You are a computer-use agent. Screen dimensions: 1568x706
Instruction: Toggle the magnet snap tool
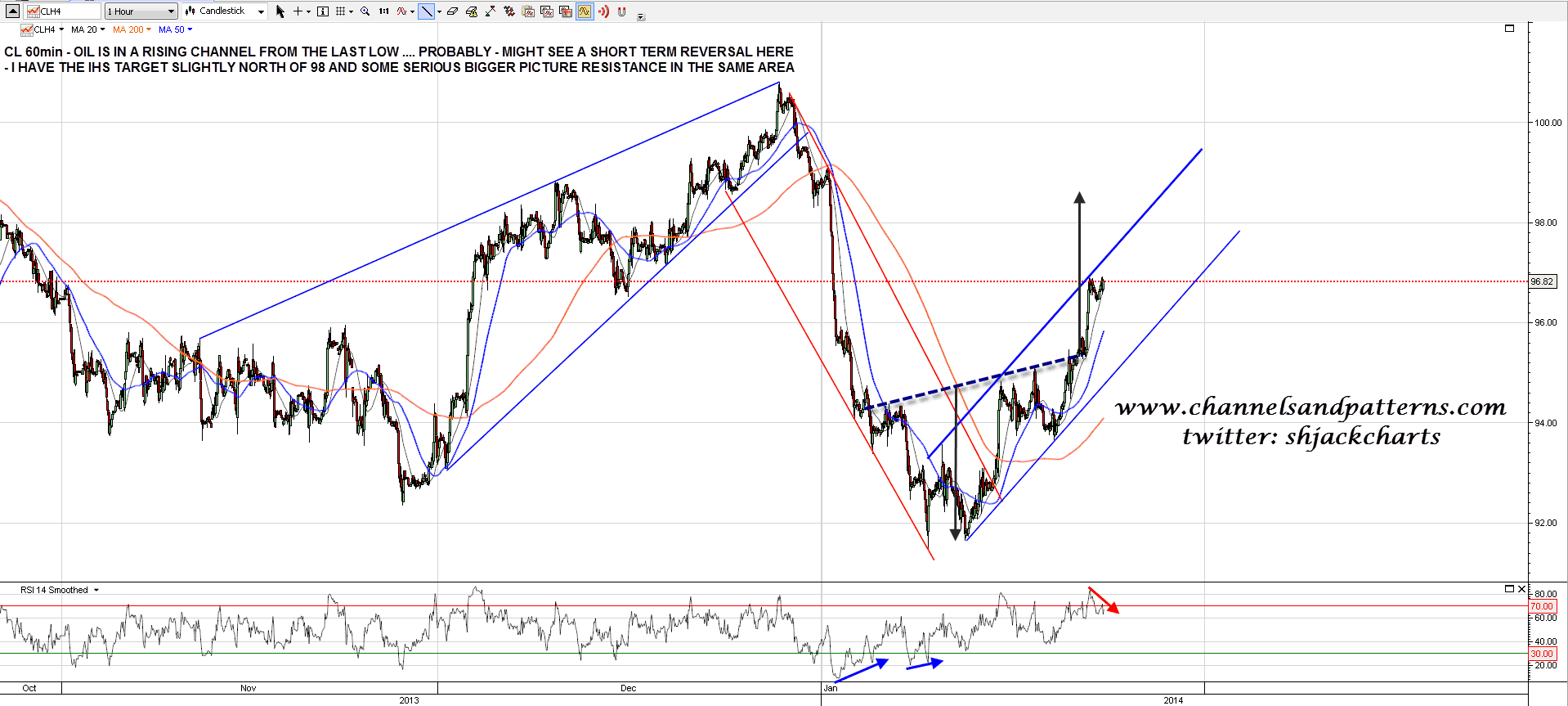point(622,11)
